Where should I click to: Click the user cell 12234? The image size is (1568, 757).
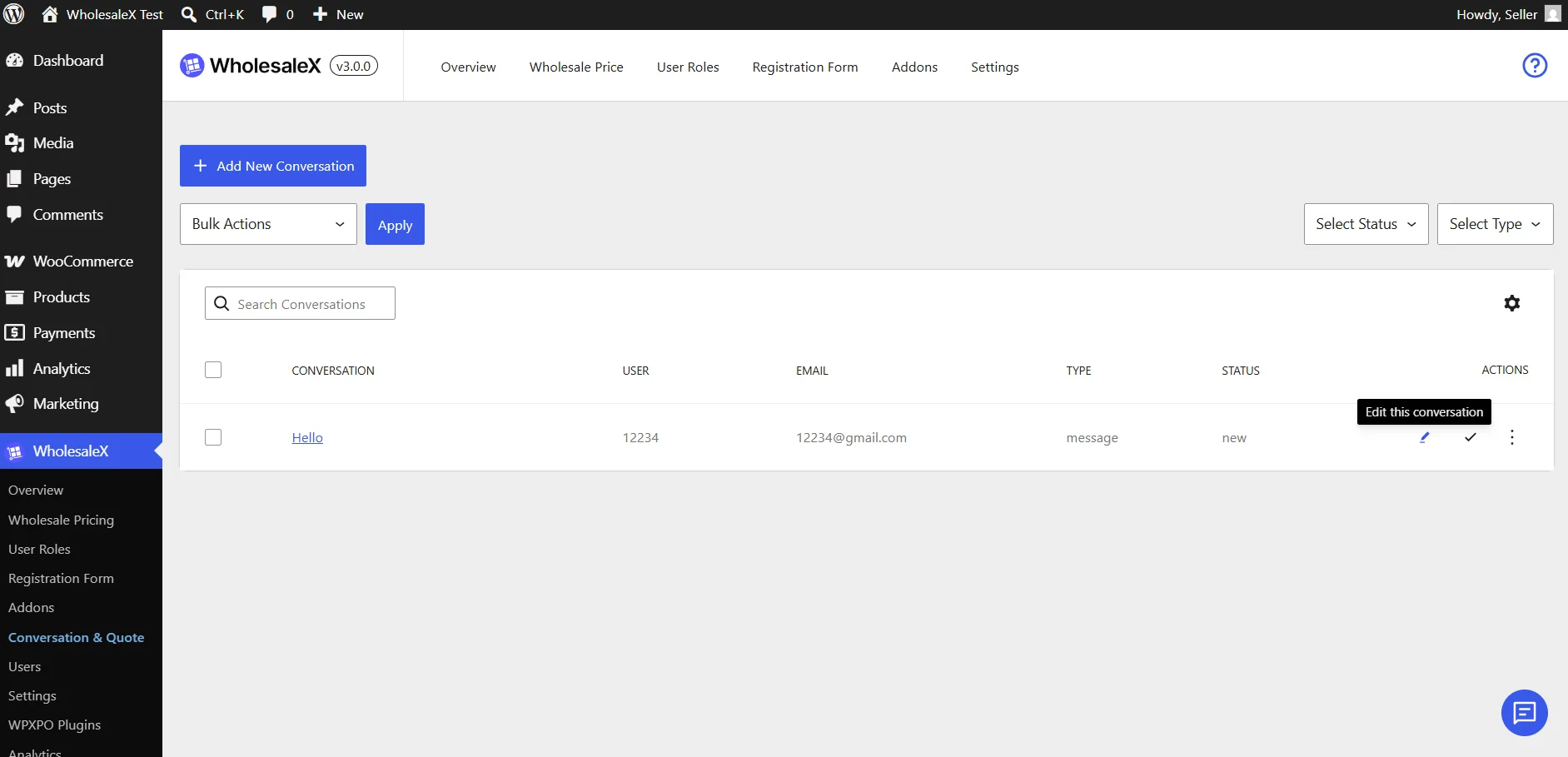(640, 437)
